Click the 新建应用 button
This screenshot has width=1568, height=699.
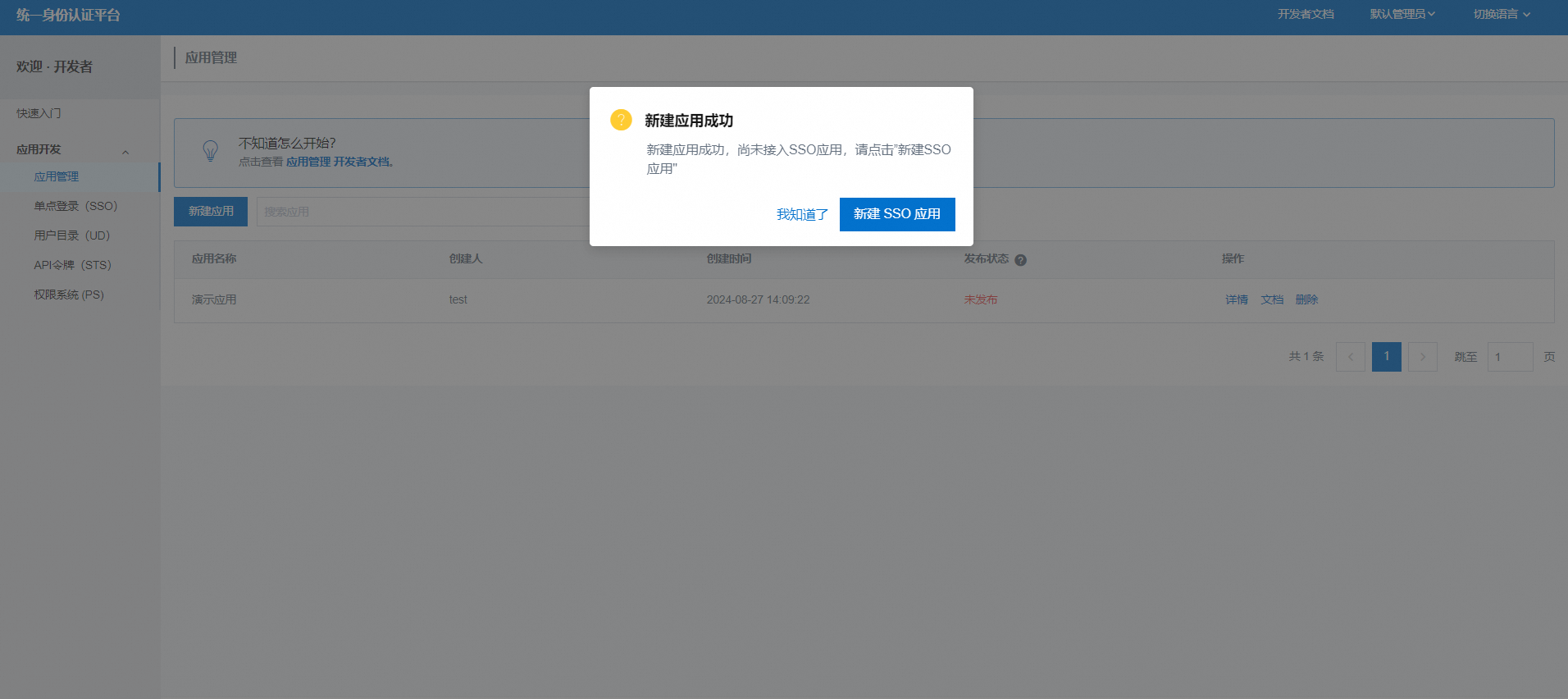211,212
